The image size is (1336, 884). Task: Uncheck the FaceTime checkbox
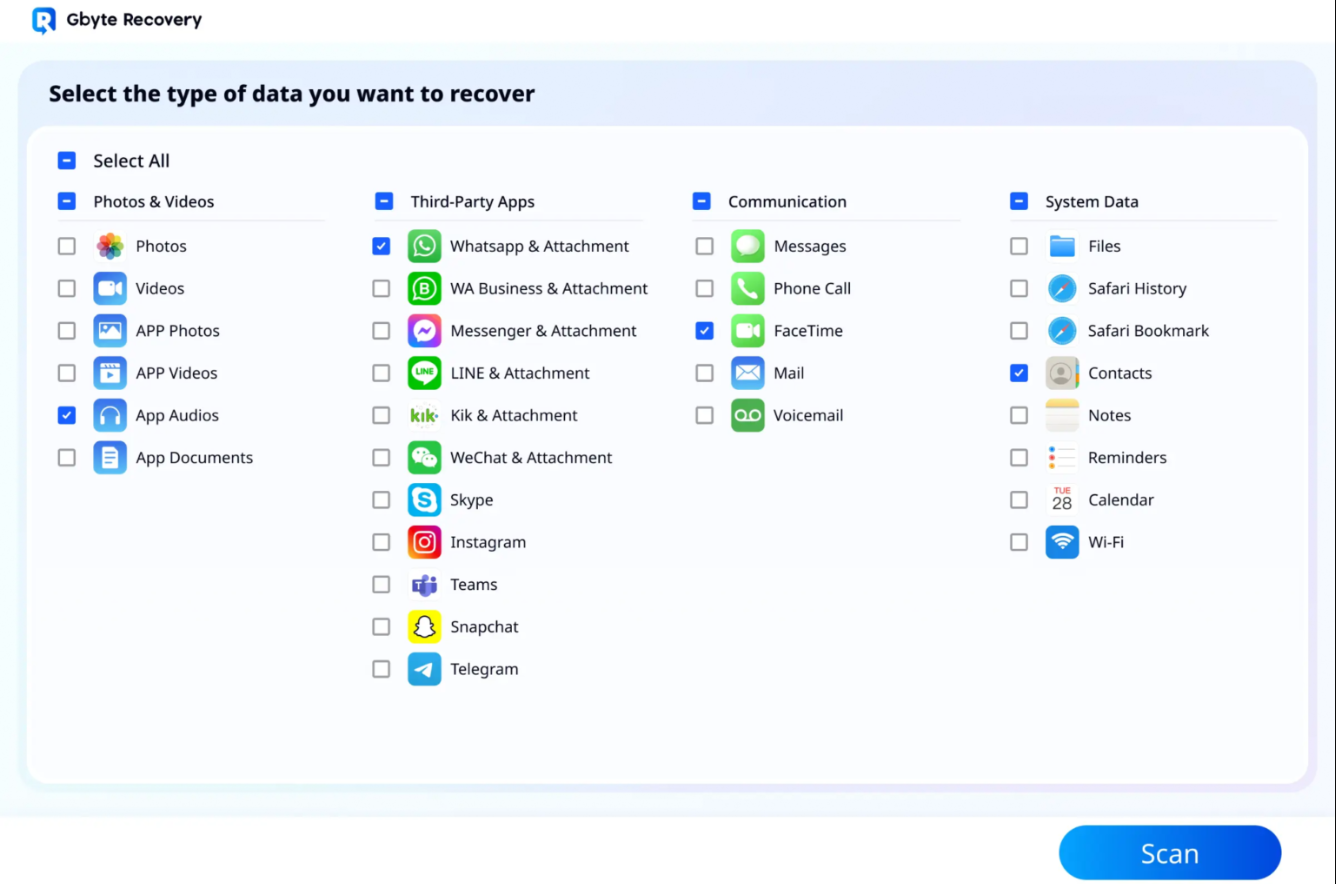tap(705, 331)
